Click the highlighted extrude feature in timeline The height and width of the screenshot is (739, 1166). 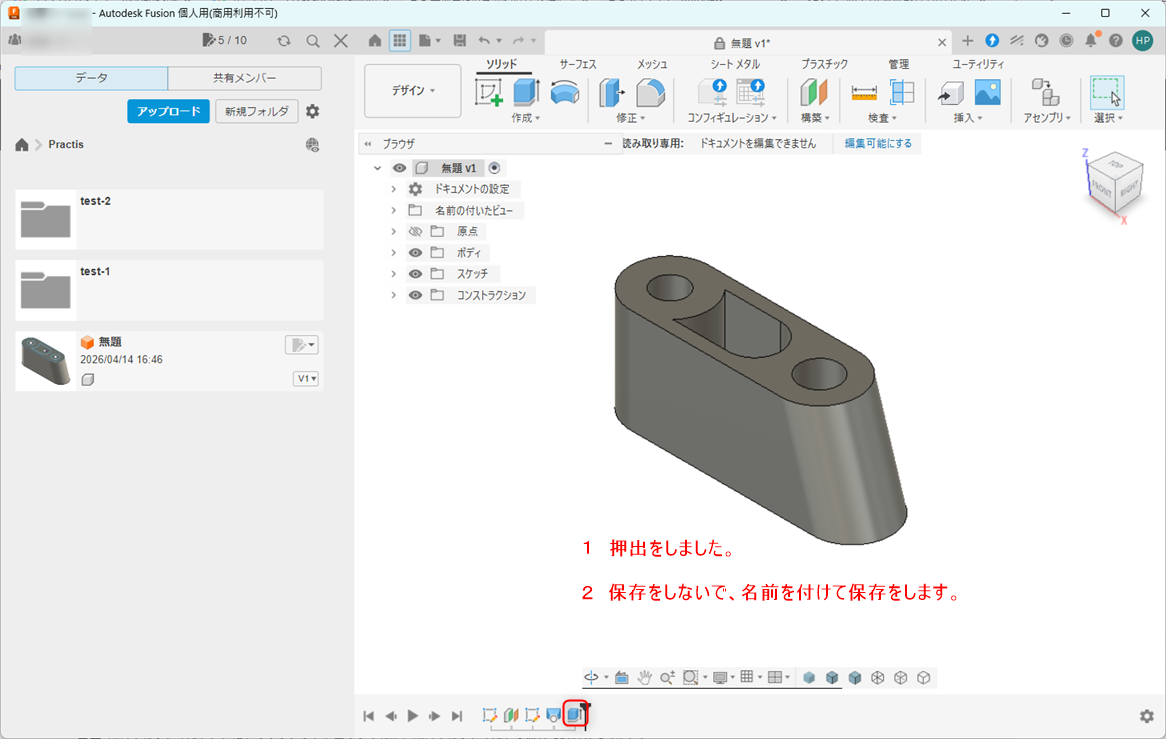click(575, 714)
